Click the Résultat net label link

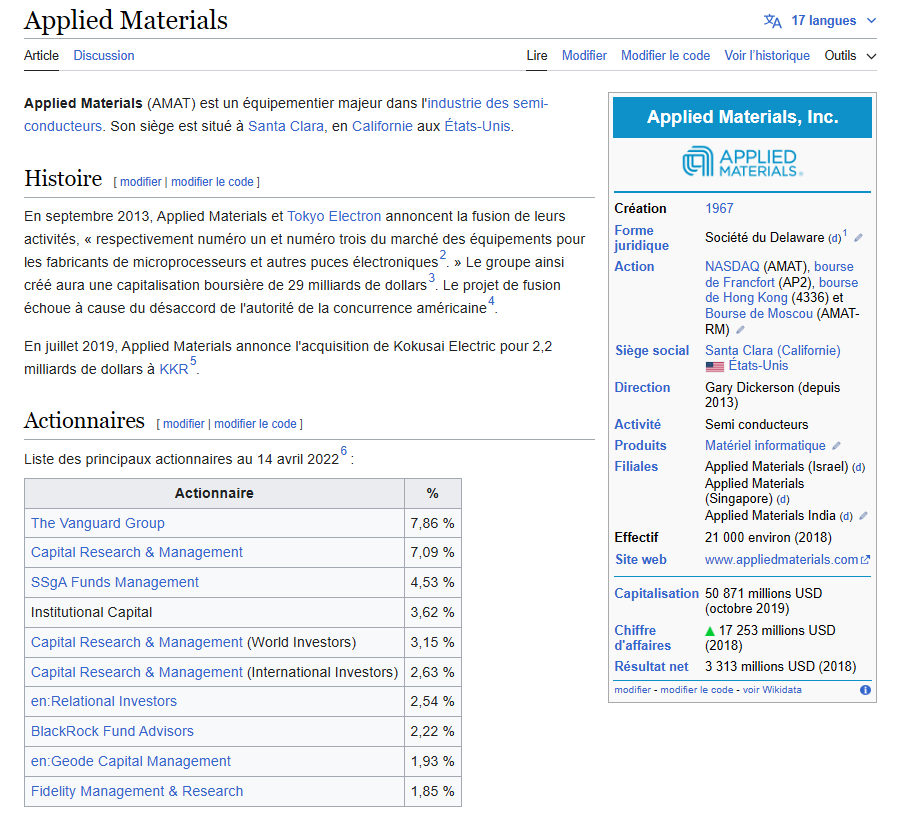pos(651,667)
